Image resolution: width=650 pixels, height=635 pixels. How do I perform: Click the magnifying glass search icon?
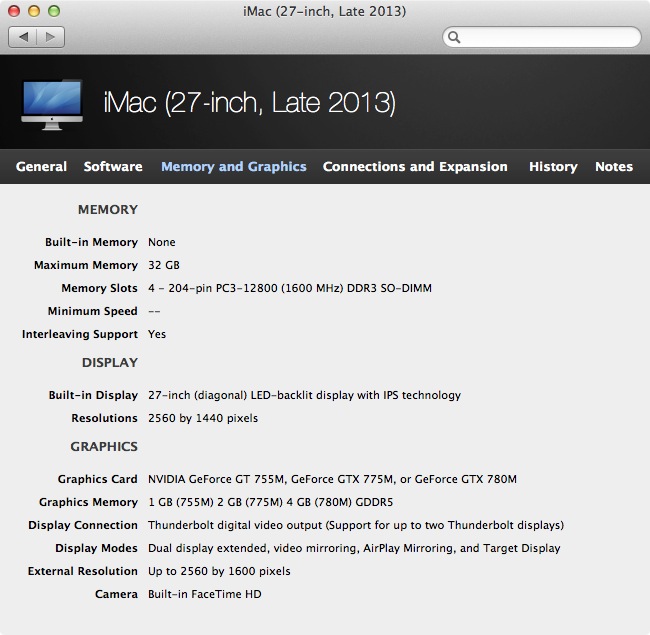[454, 37]
